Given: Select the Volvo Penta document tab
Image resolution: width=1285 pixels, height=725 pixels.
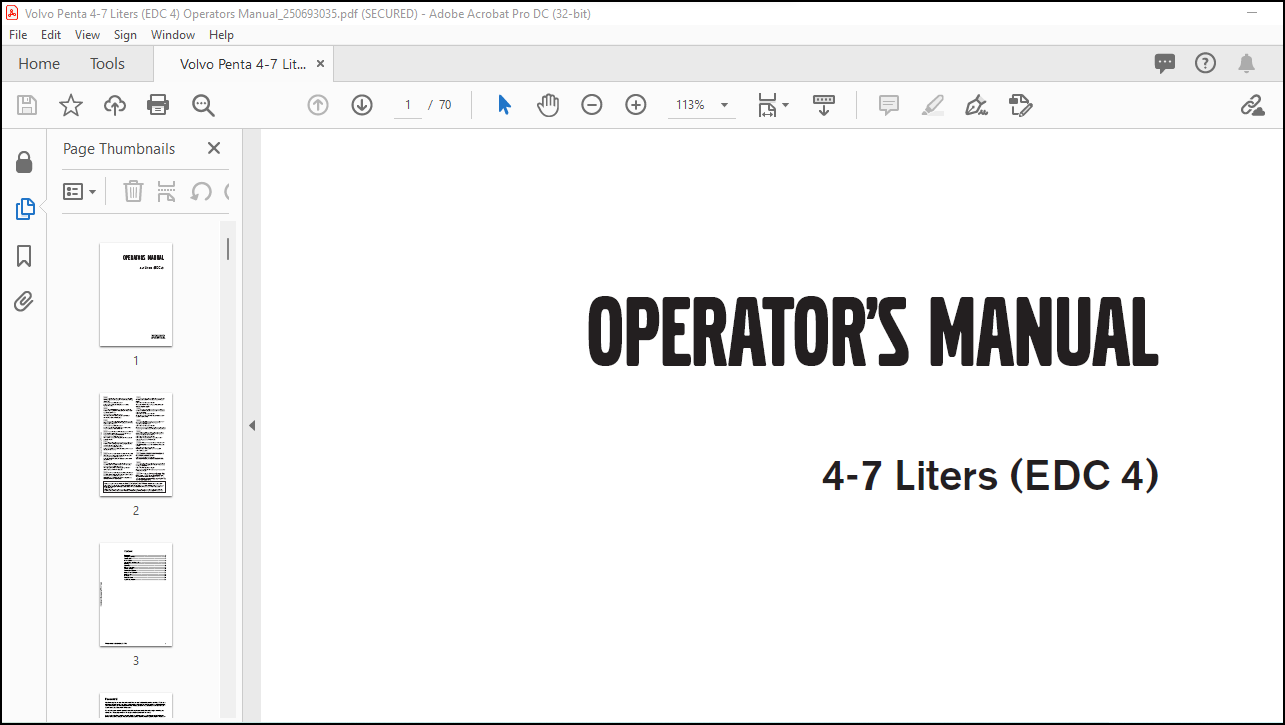Looking at the screenshot, I should [x=242, y=64].
